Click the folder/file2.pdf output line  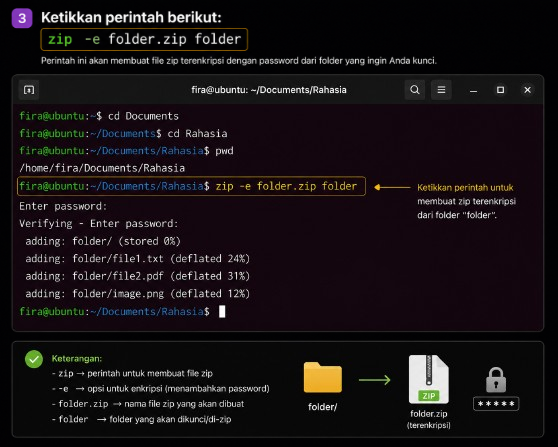[137, 276]
